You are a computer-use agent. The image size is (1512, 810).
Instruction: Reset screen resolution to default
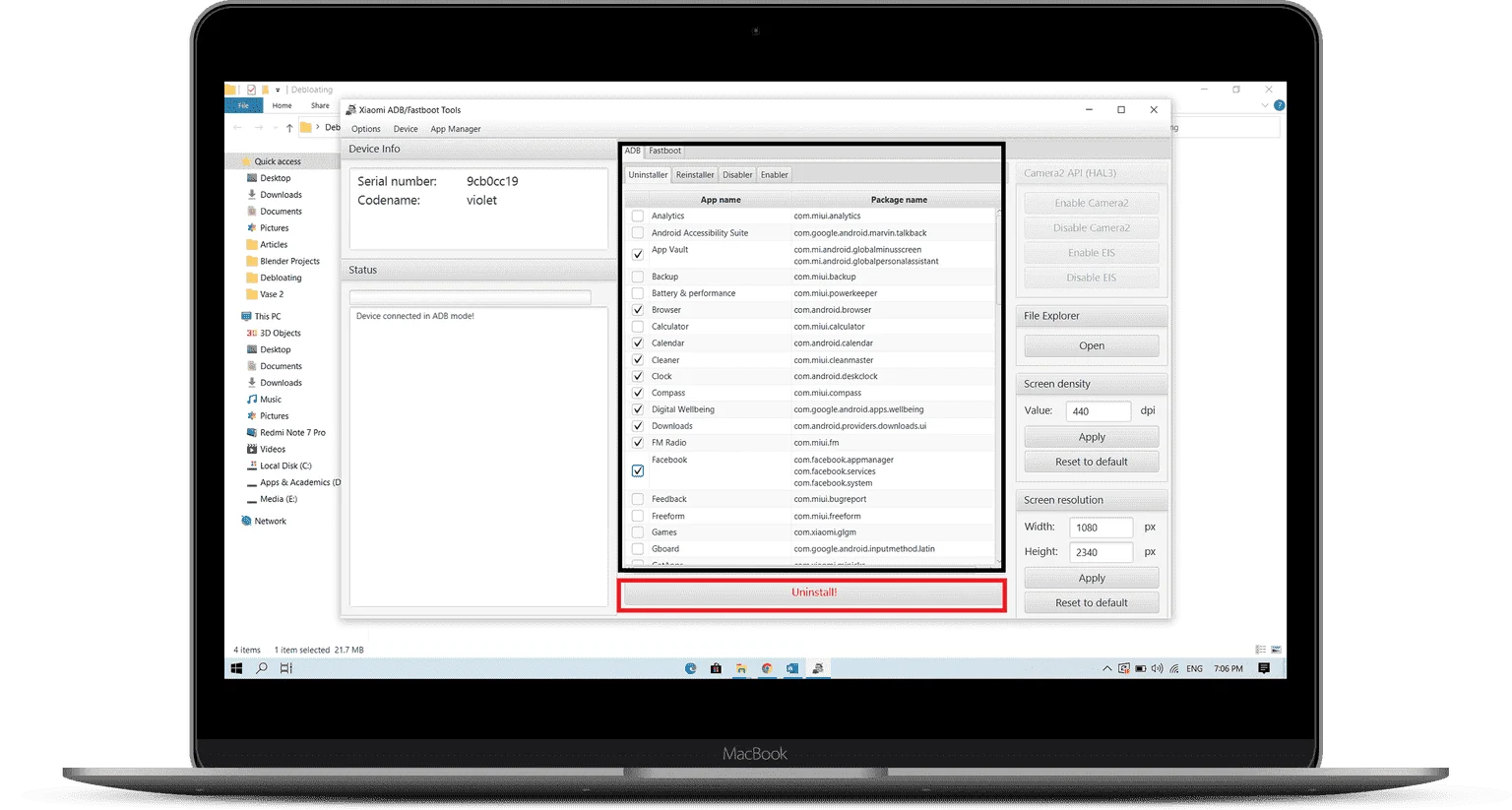tap(1092, 602)
